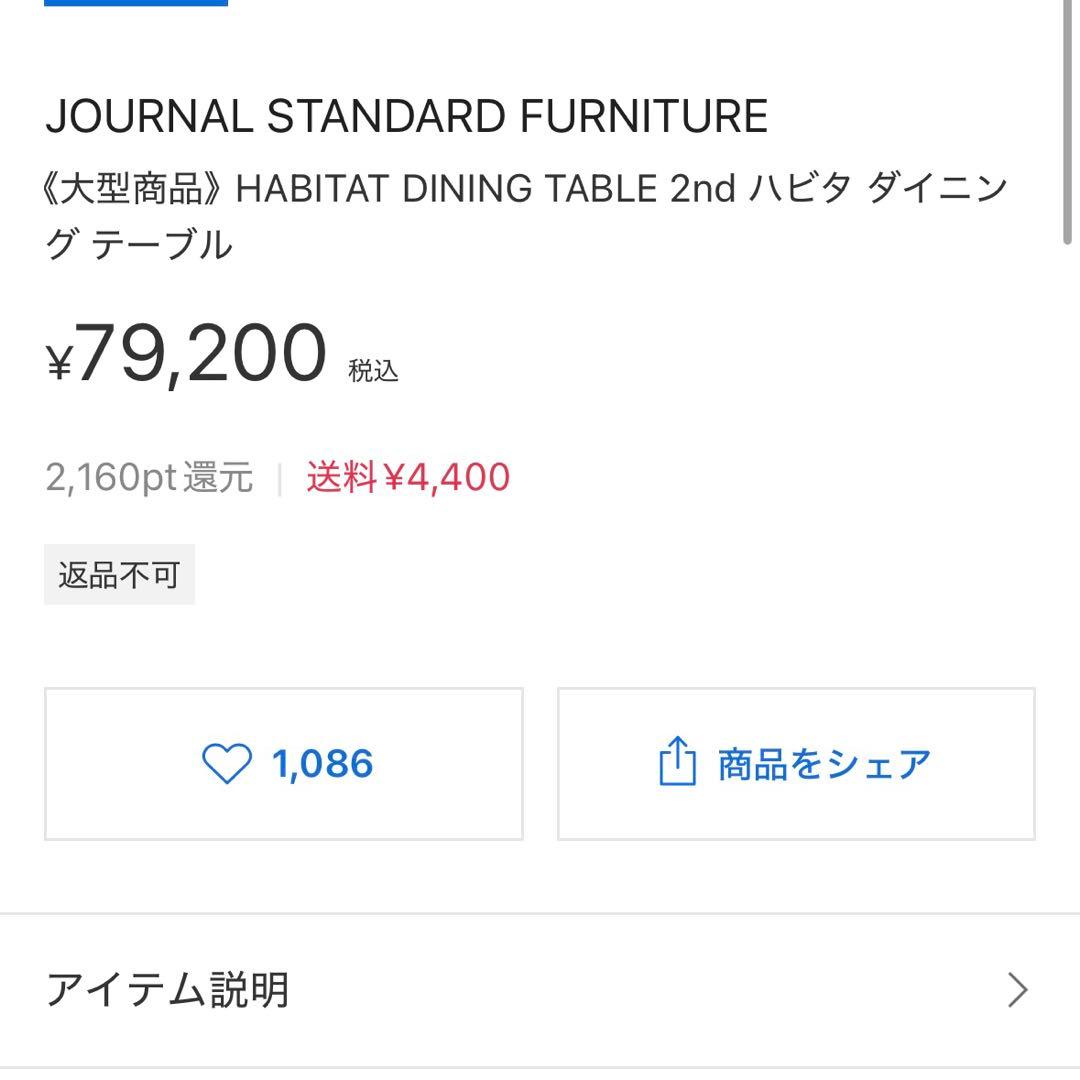View shipping fee details via 送料¥4,400
Image resolution: width=1080 pixels, height=1080 pixels.
coord(407,477)
